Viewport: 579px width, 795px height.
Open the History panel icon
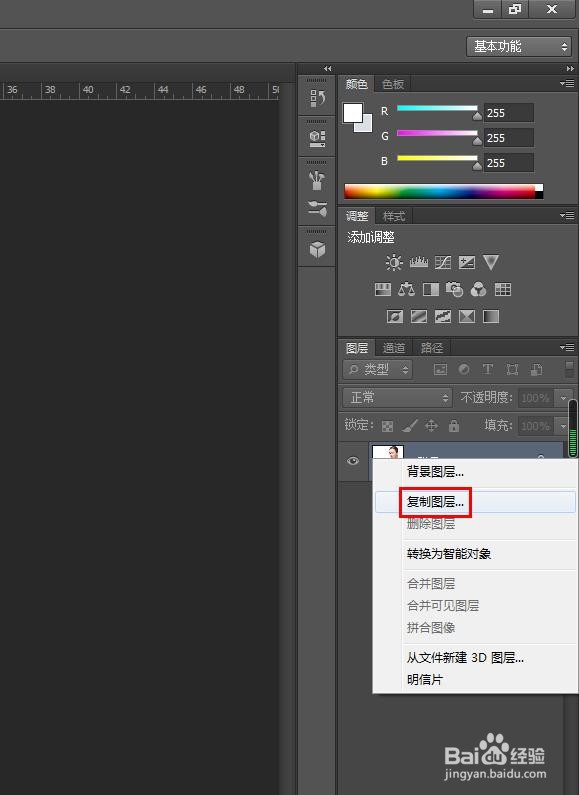pos(317,98)
